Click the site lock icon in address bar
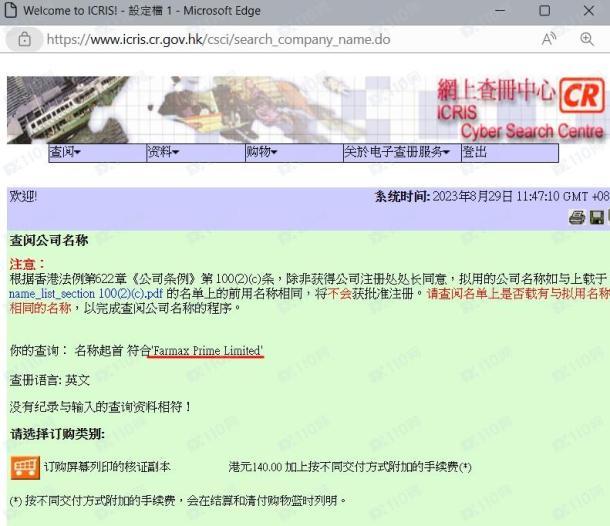The width and height of the screenshot is (610, 526). tap(24, 39)
